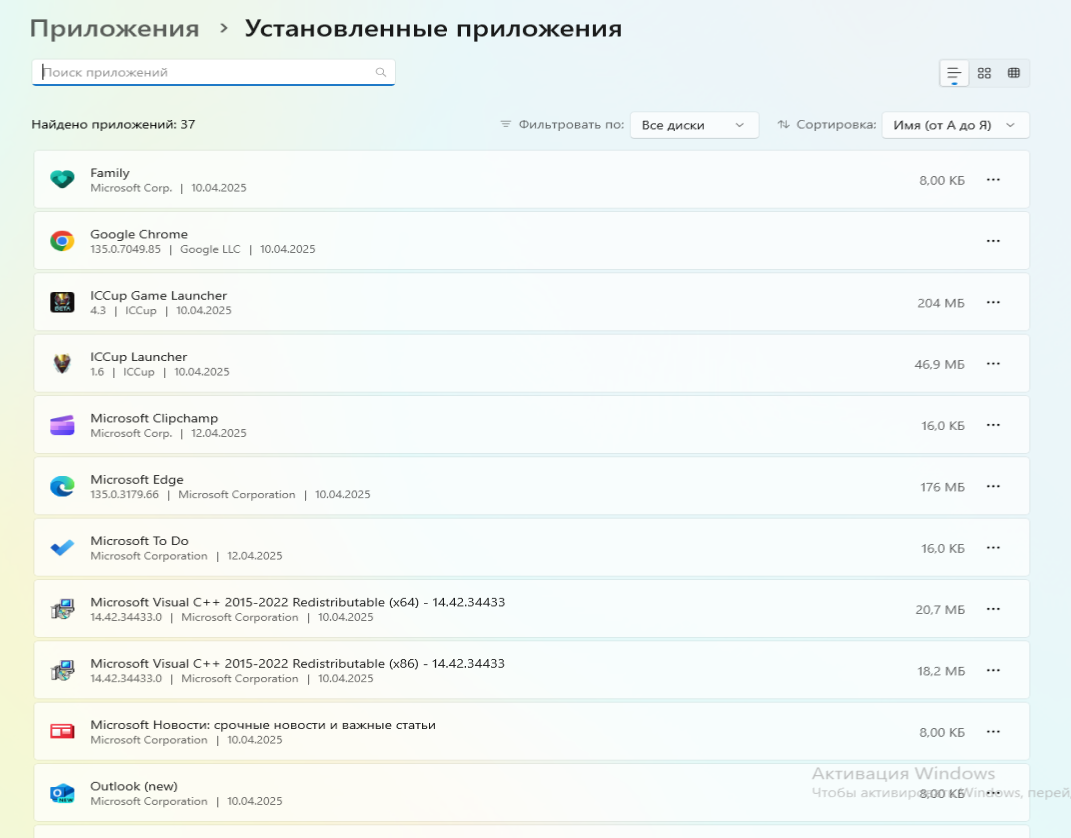The width and height of the screenshot is (1071, 838).
Task: Select Microsoft Новости: срочные новости title
Action: (263, 725)
